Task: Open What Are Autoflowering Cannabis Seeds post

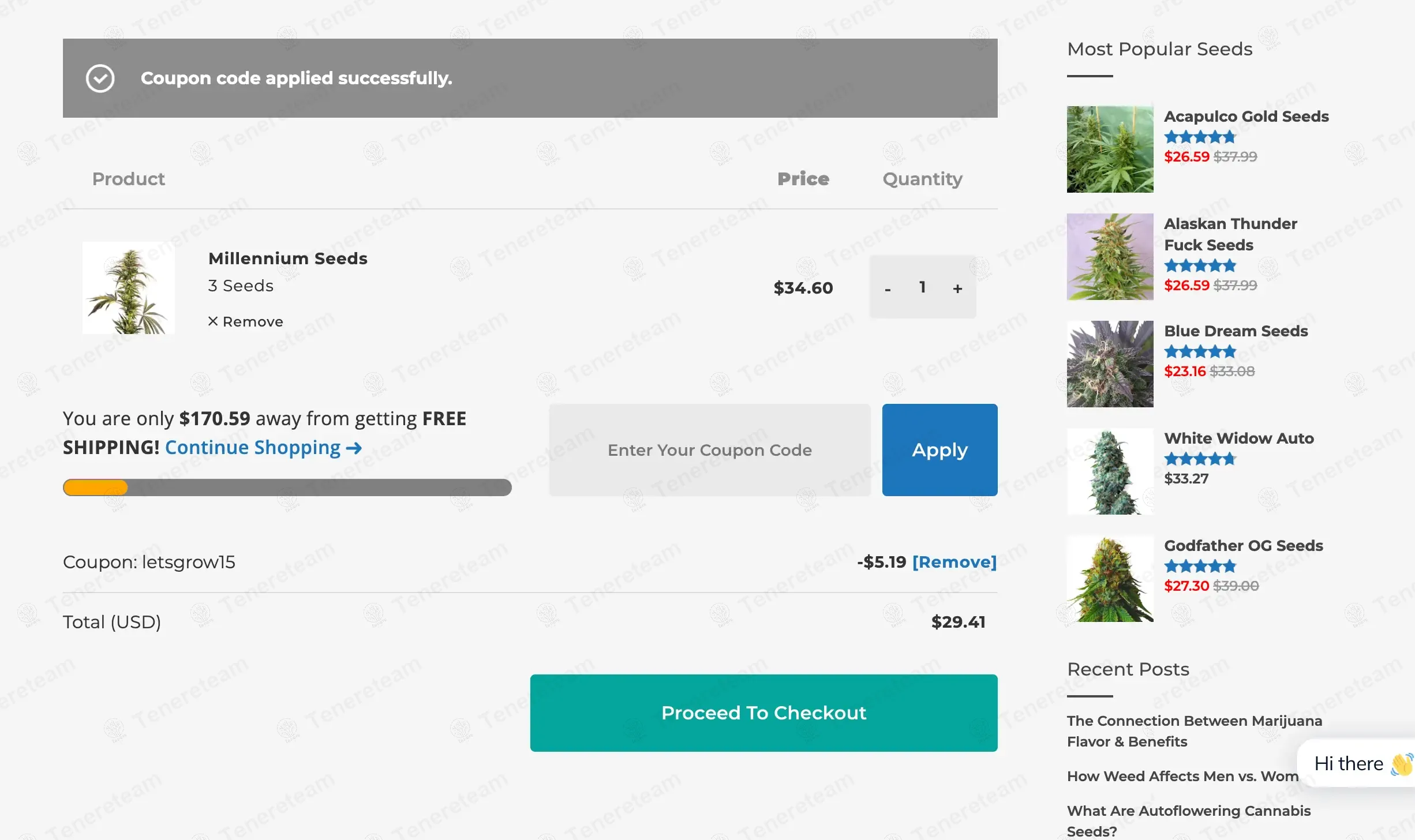Action: tap(1189, 821)
